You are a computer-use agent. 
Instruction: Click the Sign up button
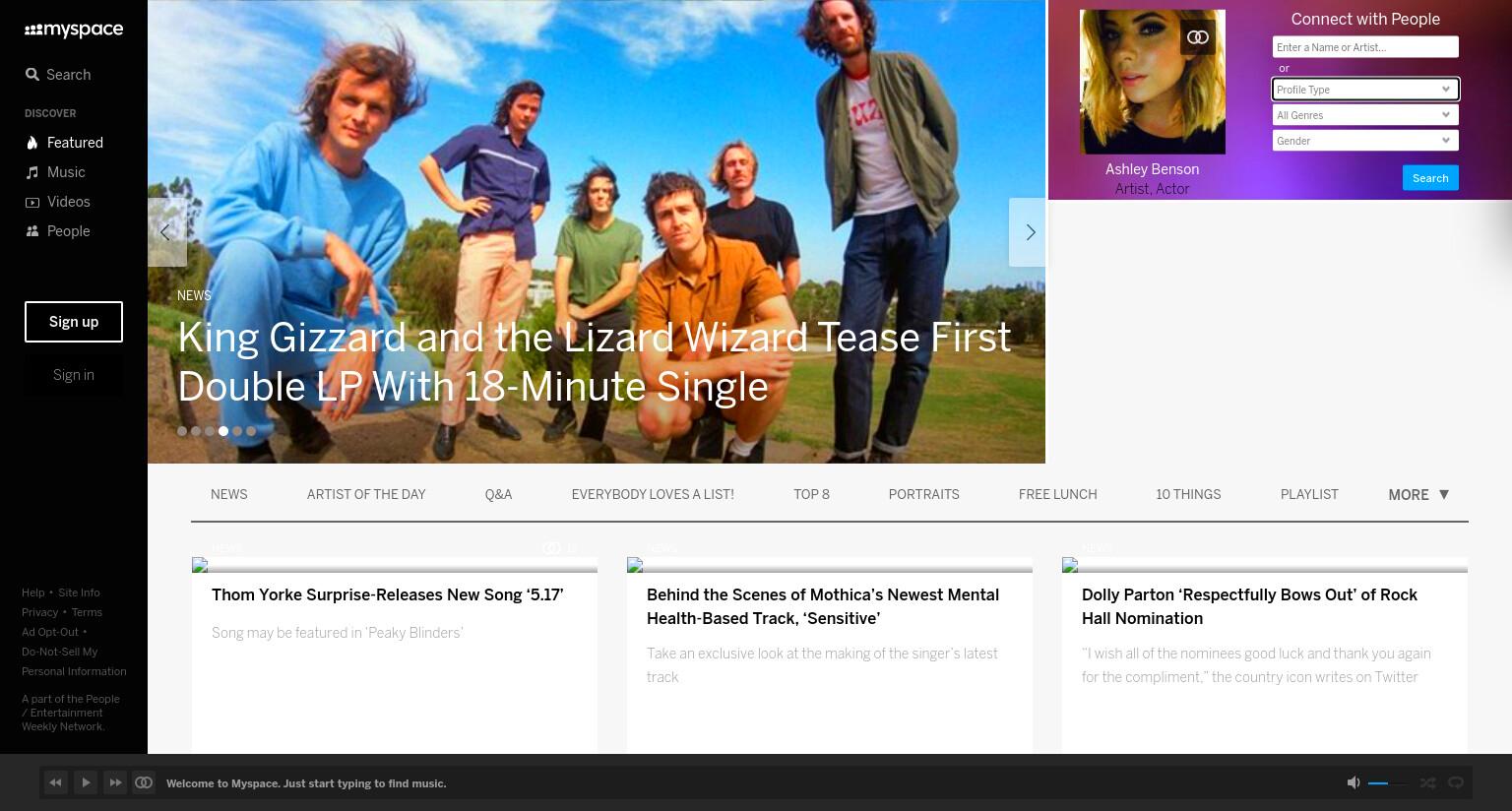pos(74,322)
